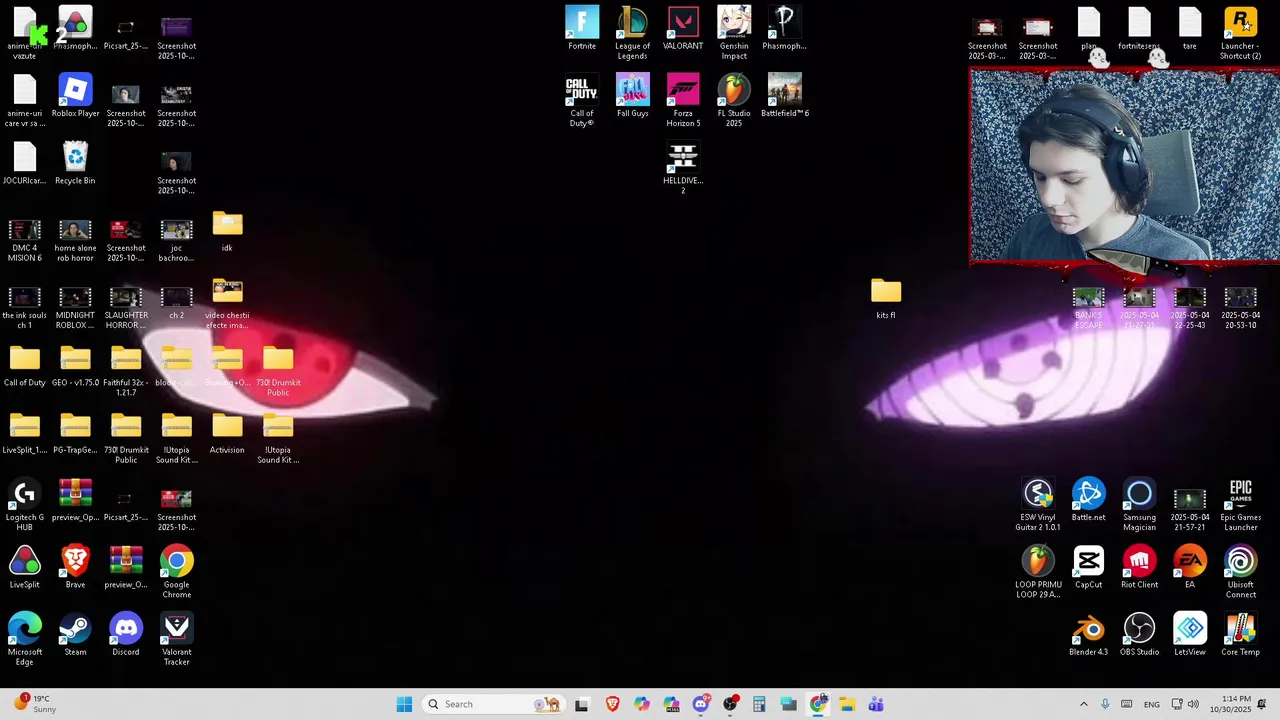Click the home alone rob horror video

(75, 240)
